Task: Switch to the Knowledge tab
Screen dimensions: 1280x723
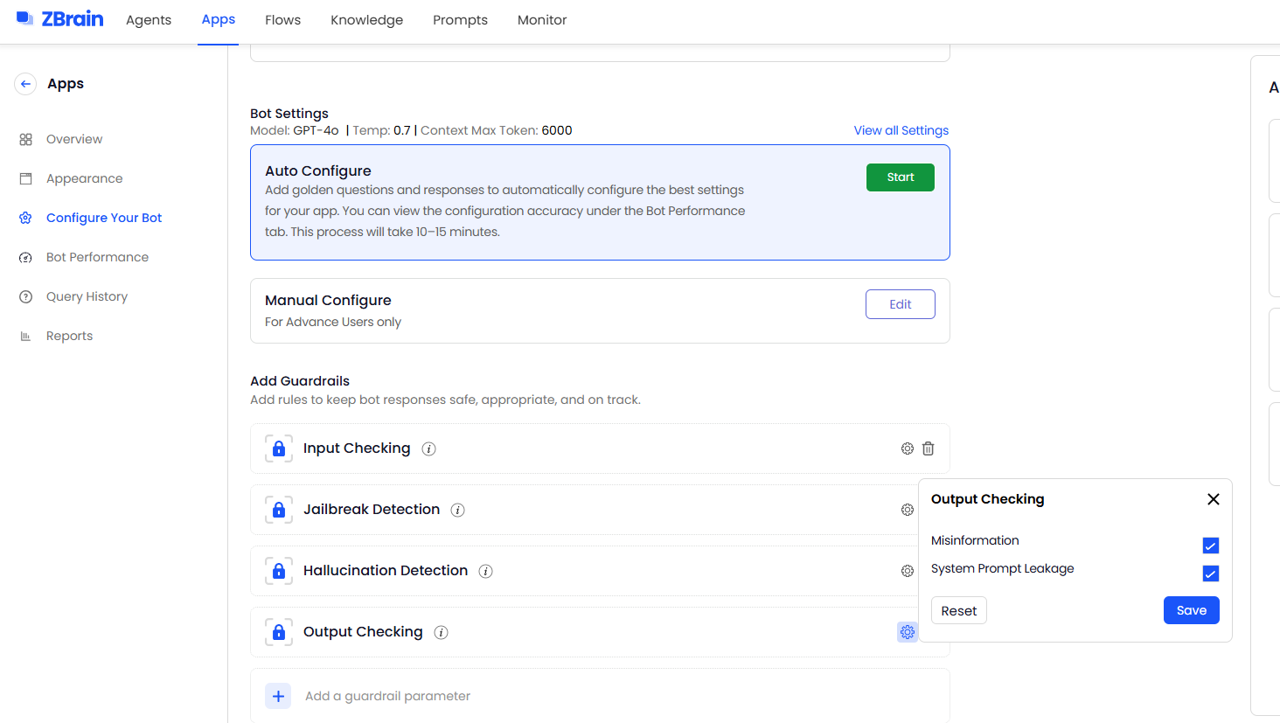Action: pos(367,20)
